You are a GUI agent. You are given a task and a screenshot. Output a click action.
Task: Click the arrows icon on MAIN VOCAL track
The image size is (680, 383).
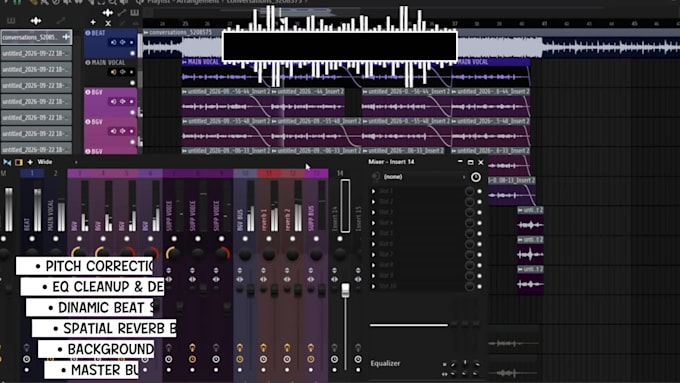pyautogui.click(x=123, y=72)
